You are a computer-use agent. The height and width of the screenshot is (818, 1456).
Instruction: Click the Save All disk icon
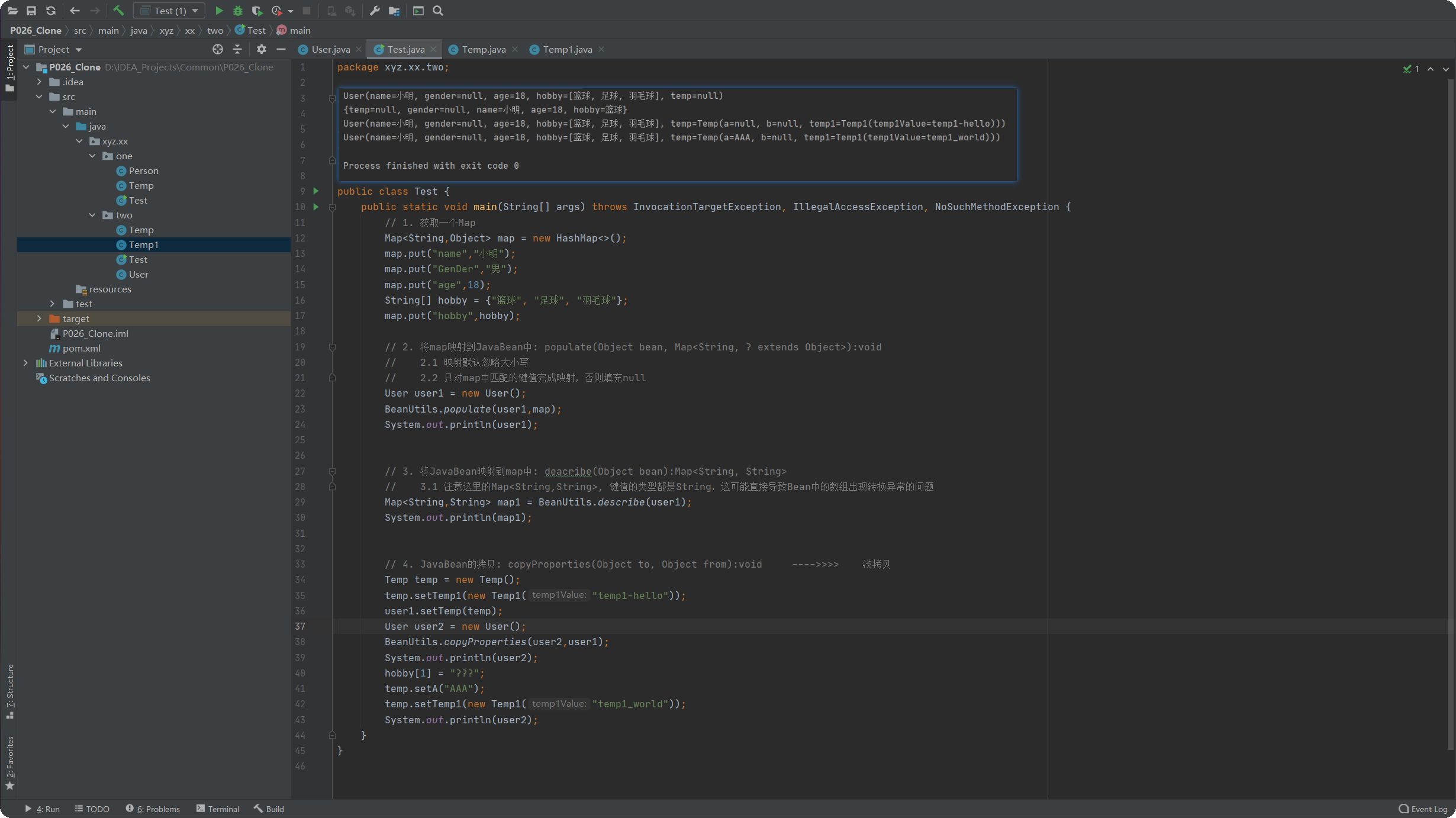[31, 11]
